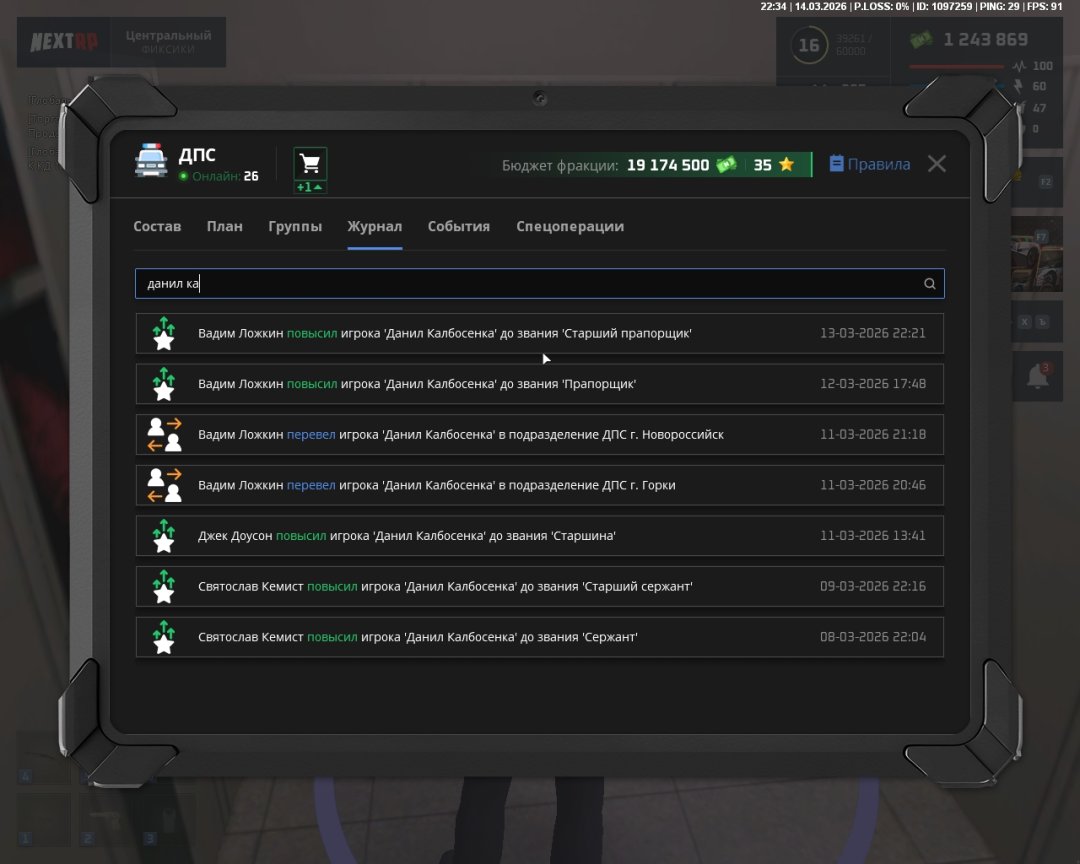Close the faction tablet panel
Image resolution: width=1080 pixels, height=864 pixels.
[x=936, y=164]
